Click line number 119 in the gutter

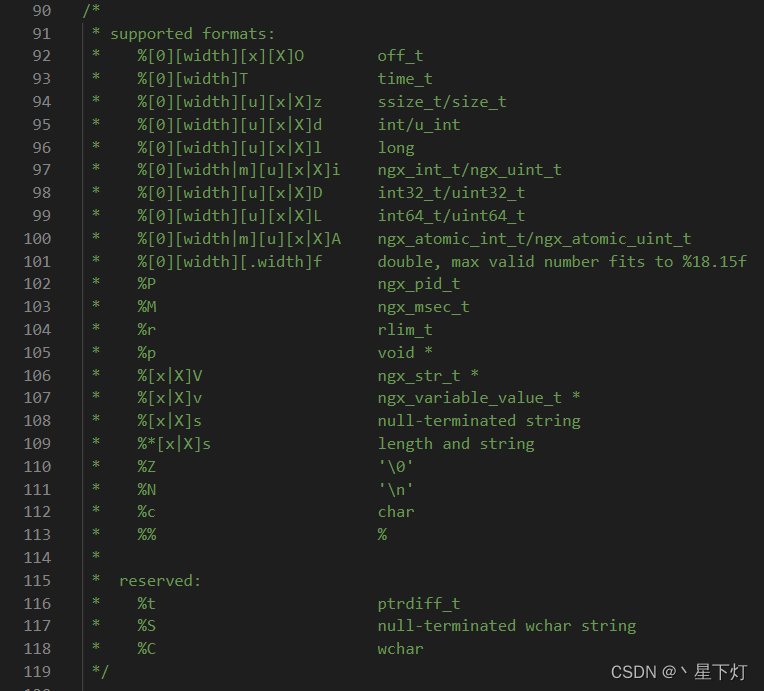[37, 672]
